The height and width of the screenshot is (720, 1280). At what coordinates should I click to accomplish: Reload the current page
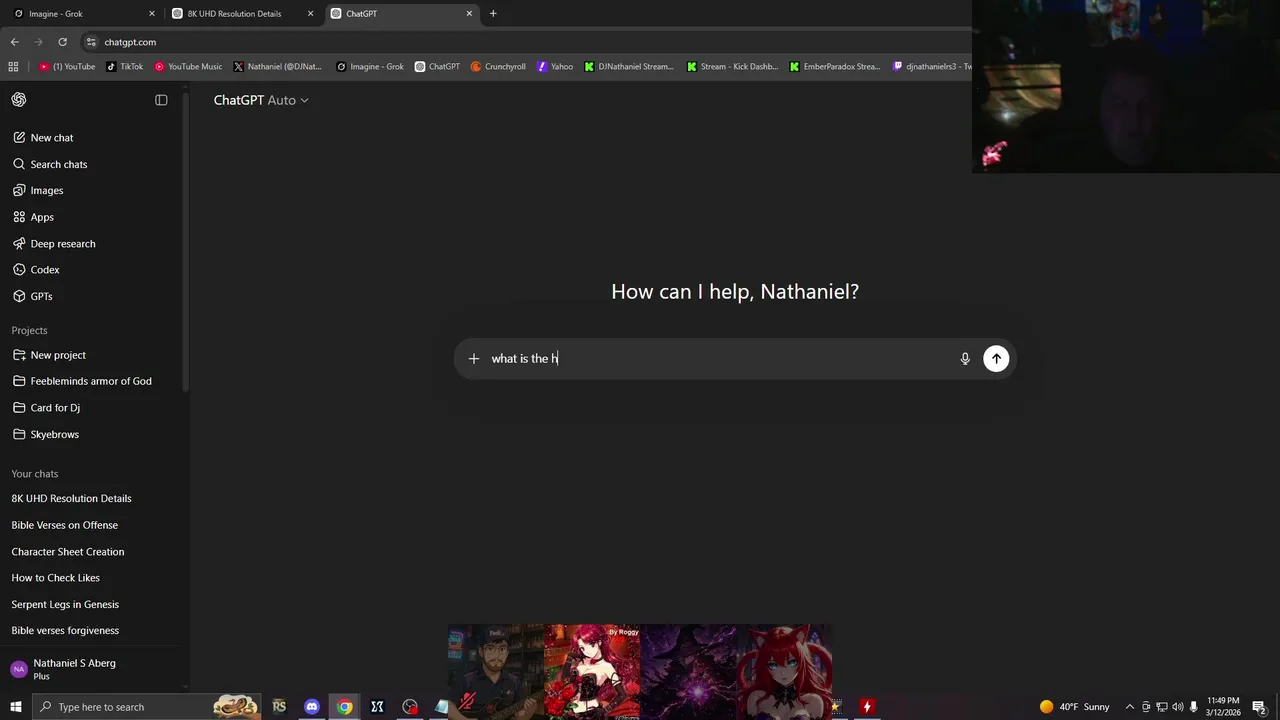(62, 42)
